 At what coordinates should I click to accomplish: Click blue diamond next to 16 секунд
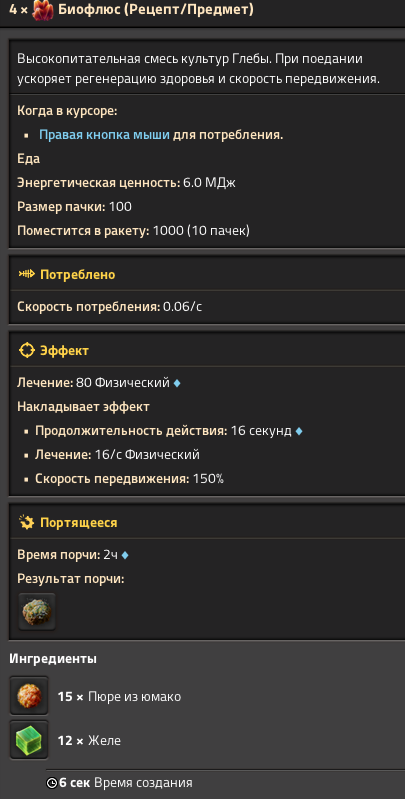coord(299,431)
